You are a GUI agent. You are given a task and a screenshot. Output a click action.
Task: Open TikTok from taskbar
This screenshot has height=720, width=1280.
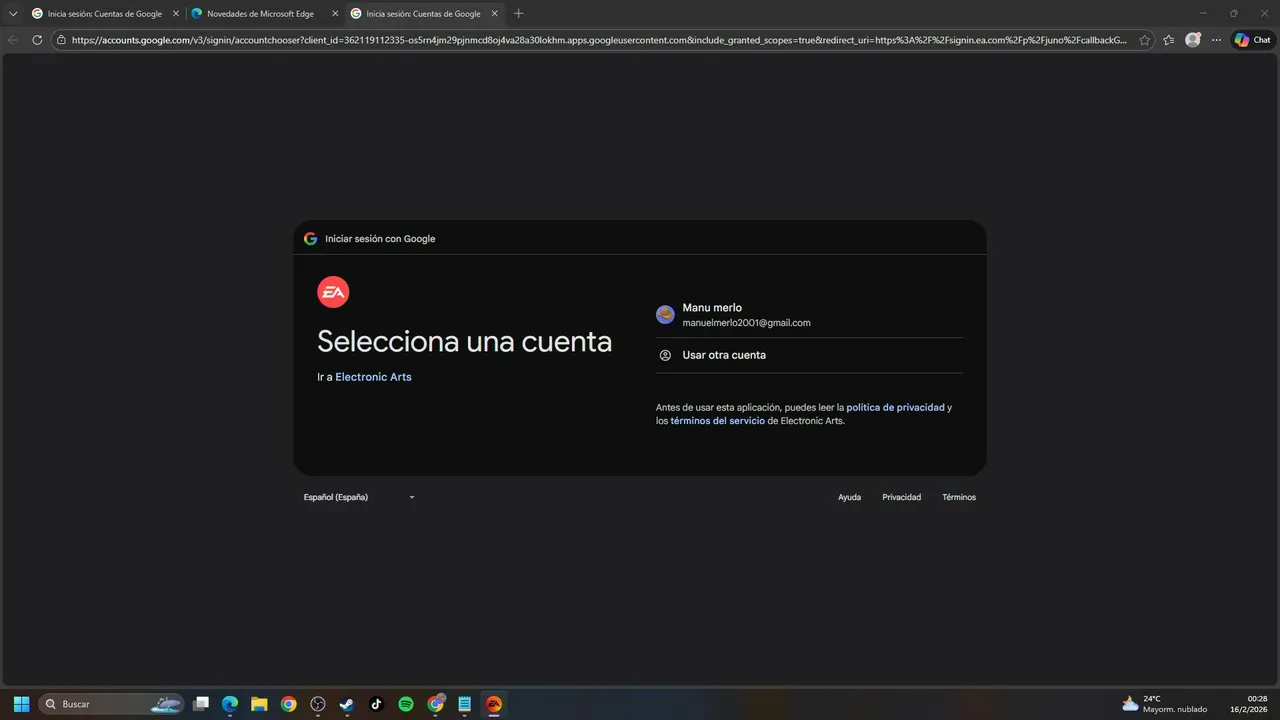click(x=376, y=704)
